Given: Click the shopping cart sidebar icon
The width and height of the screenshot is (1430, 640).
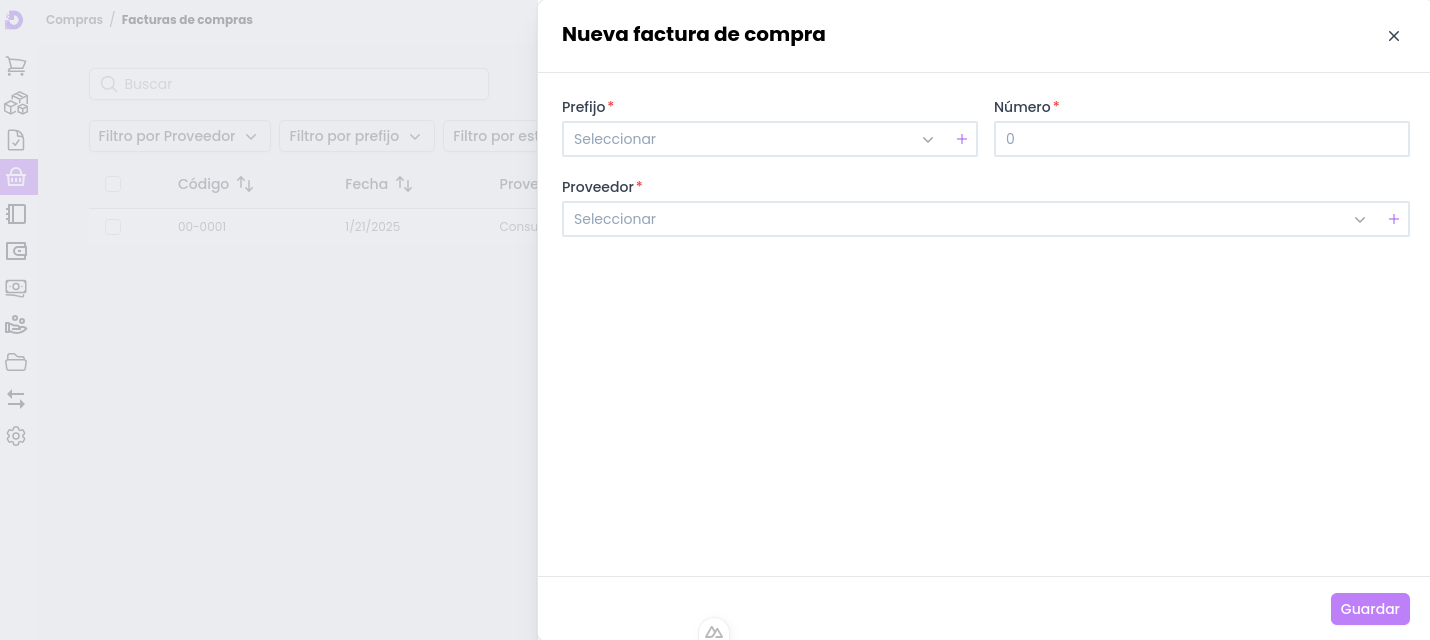Looking at the screenshot, I should (x=16, y=66).
